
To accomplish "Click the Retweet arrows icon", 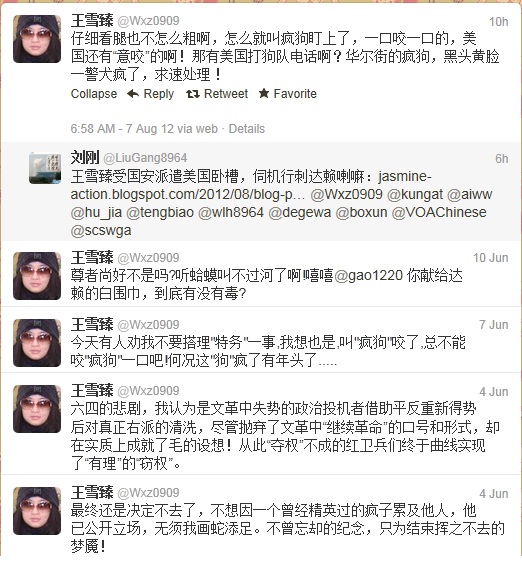I will pos(193,94).
